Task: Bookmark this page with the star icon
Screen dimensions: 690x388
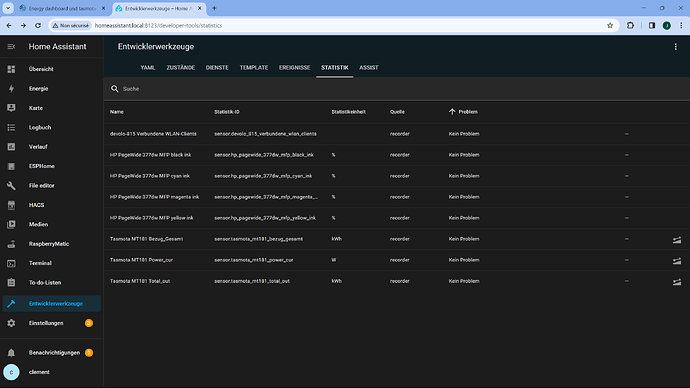Action: tap(610, 26)
